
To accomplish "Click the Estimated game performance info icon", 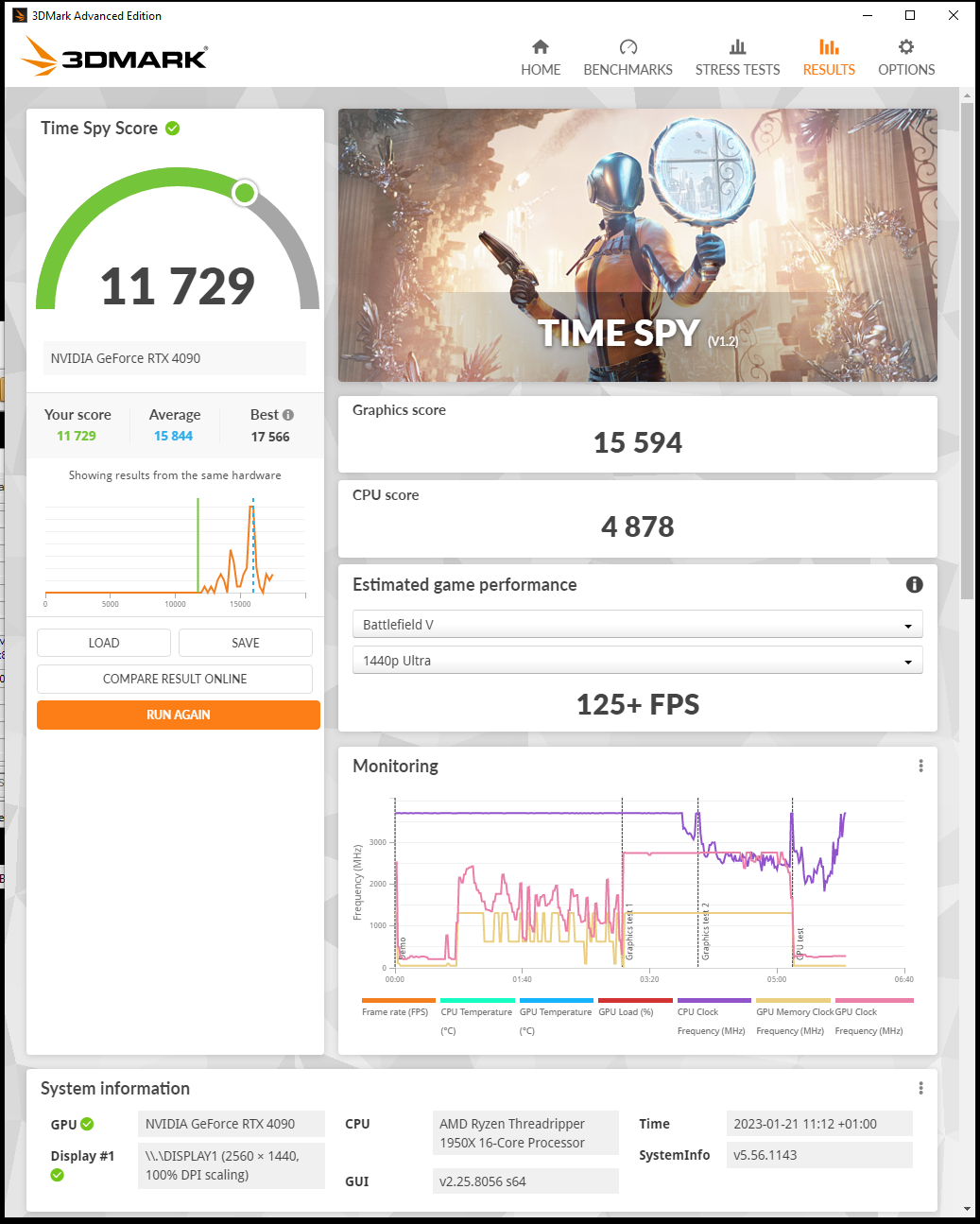I will click(x=914, y=584).
